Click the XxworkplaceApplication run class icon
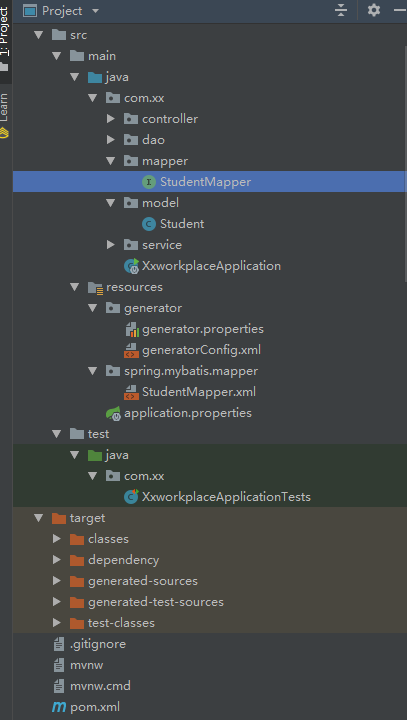The width and height of the screenshot is (407, 720). tap(131, 266)
